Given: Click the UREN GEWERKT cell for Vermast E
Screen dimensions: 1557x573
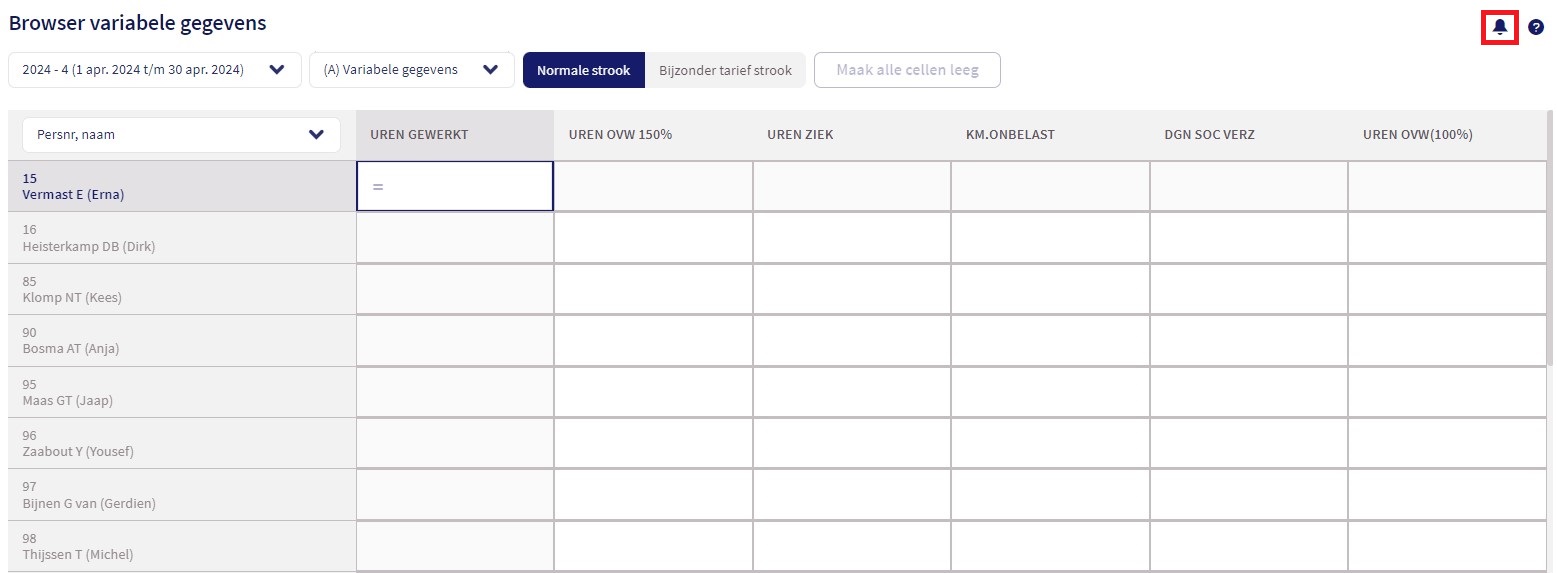Looking at the screenshot, I should coord(455,186).
